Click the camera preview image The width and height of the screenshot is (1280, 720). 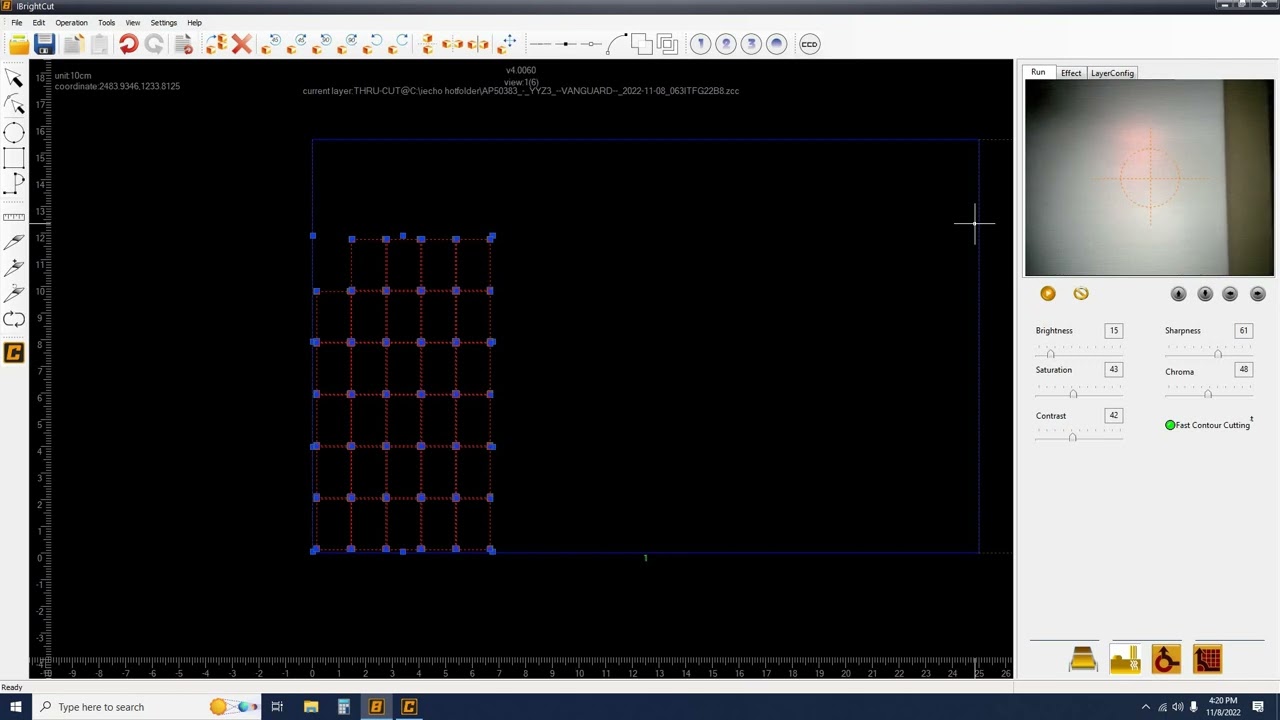[x=1149, y=178]
